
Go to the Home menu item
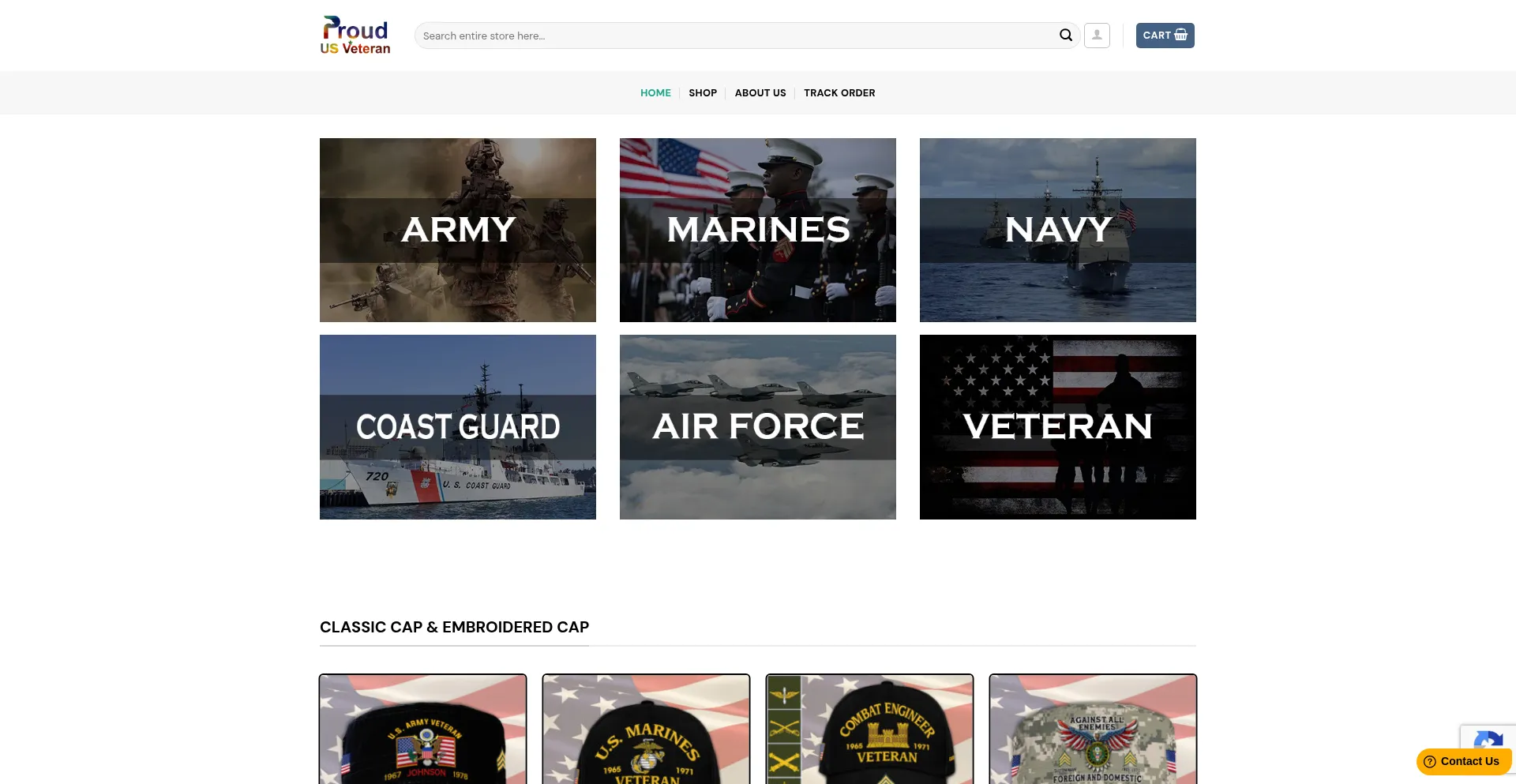coord(655,92)
